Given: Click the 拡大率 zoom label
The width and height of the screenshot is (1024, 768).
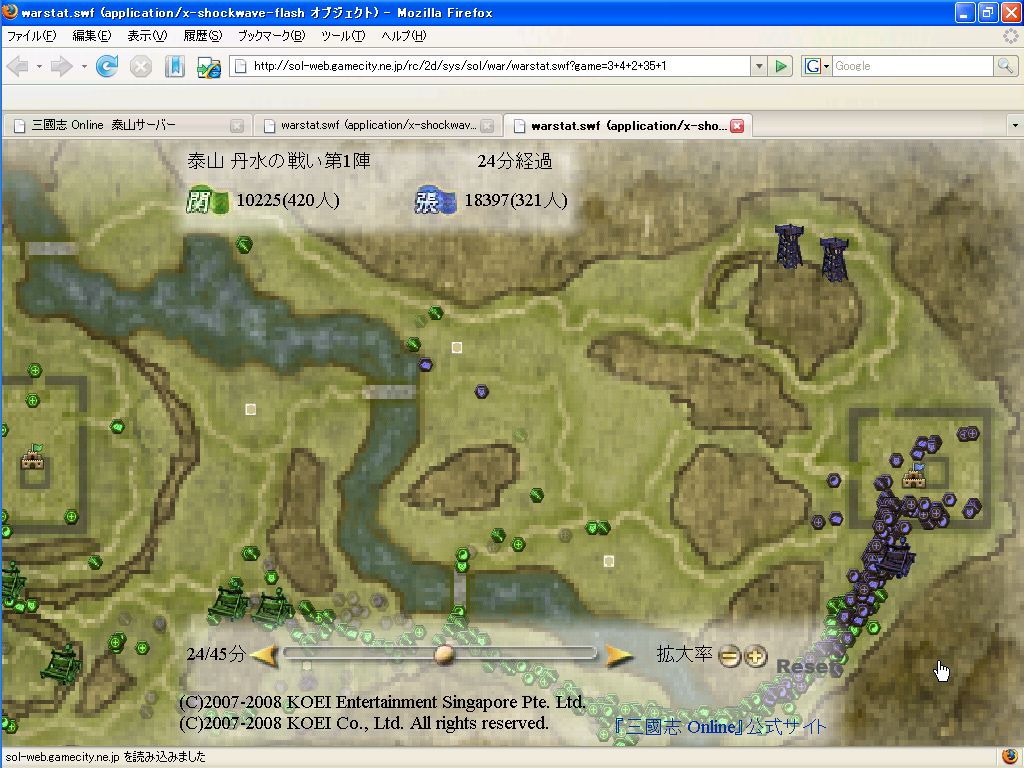Looking at the screenshot, I should pos(684,654).
